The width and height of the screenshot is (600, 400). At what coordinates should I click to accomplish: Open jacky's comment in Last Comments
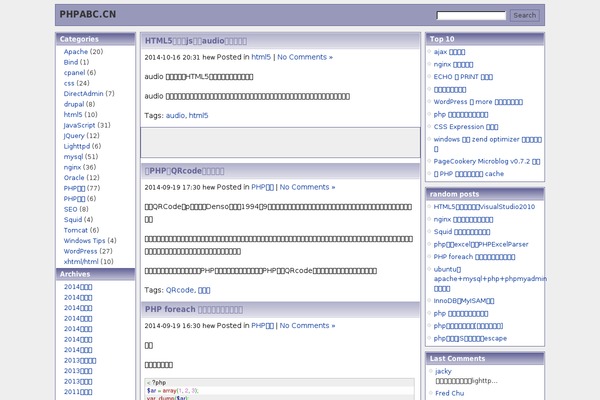(x=443, y=371)
